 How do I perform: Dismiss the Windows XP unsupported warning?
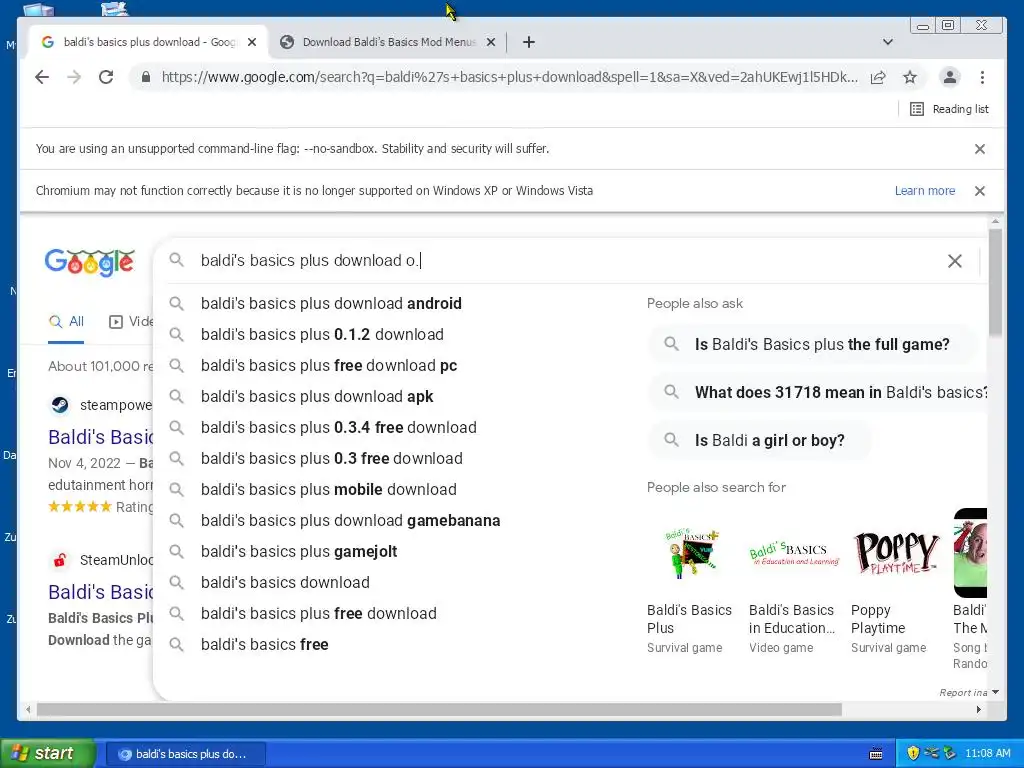(x=980, y=191)
